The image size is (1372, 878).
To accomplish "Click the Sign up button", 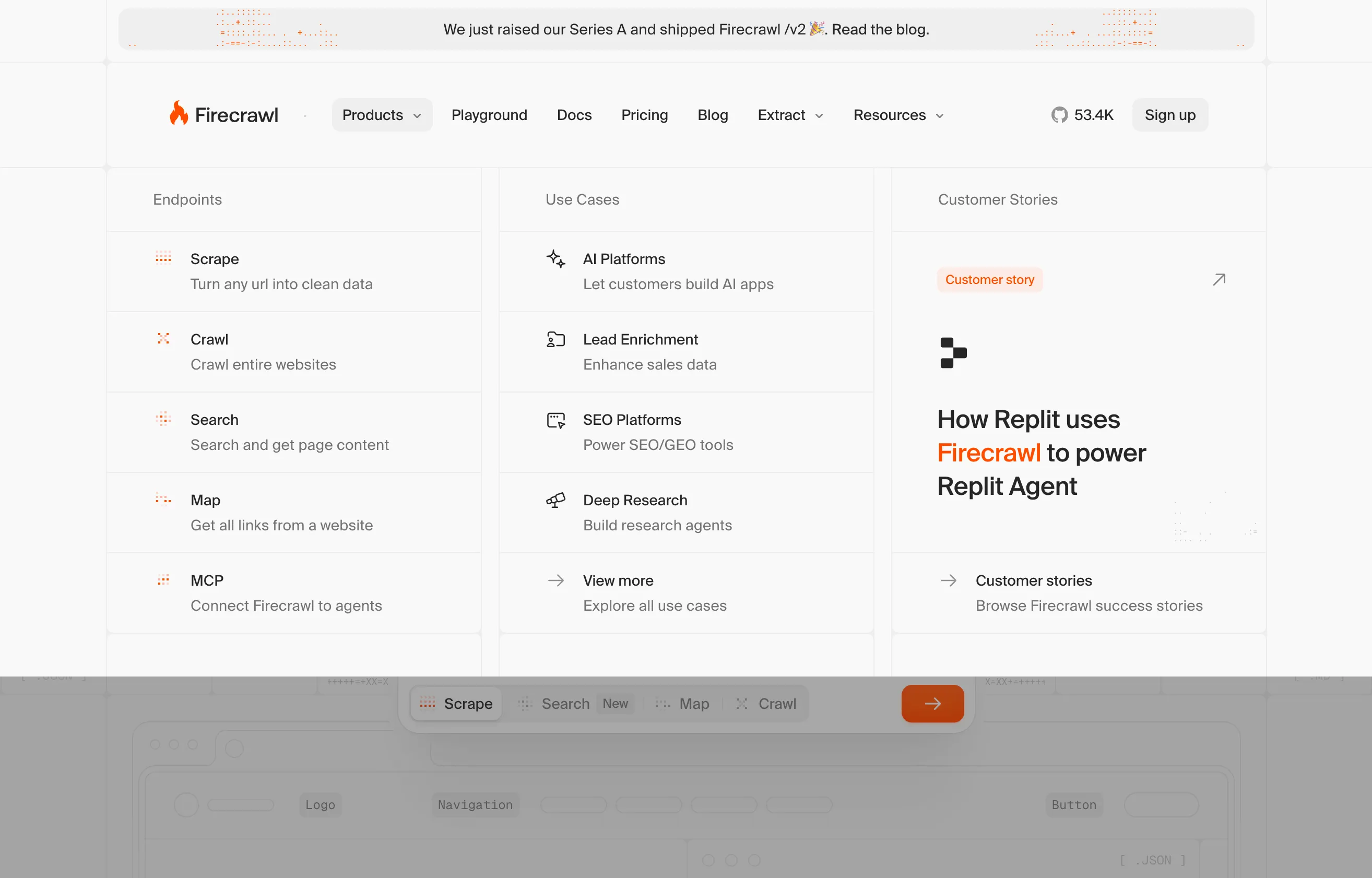I will coord(1169,115).
